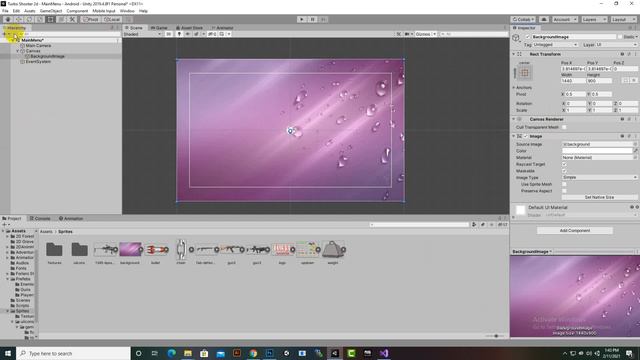640x360 pixels.
Task: Select the Rotate tool in the toolbar
Action: point(29,19)
